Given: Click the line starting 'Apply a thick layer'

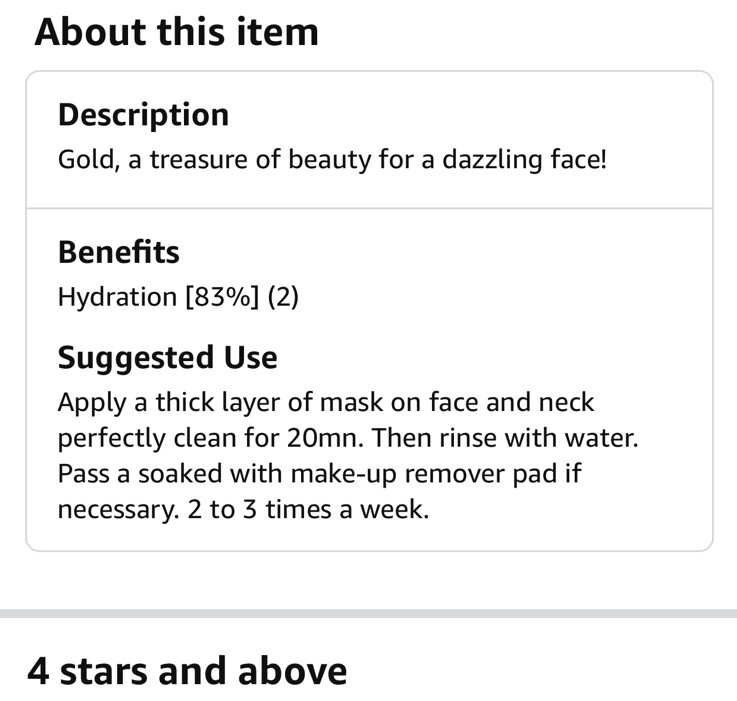Looking at the screenshot, I should pyautogui.click(x=326, y=403).
